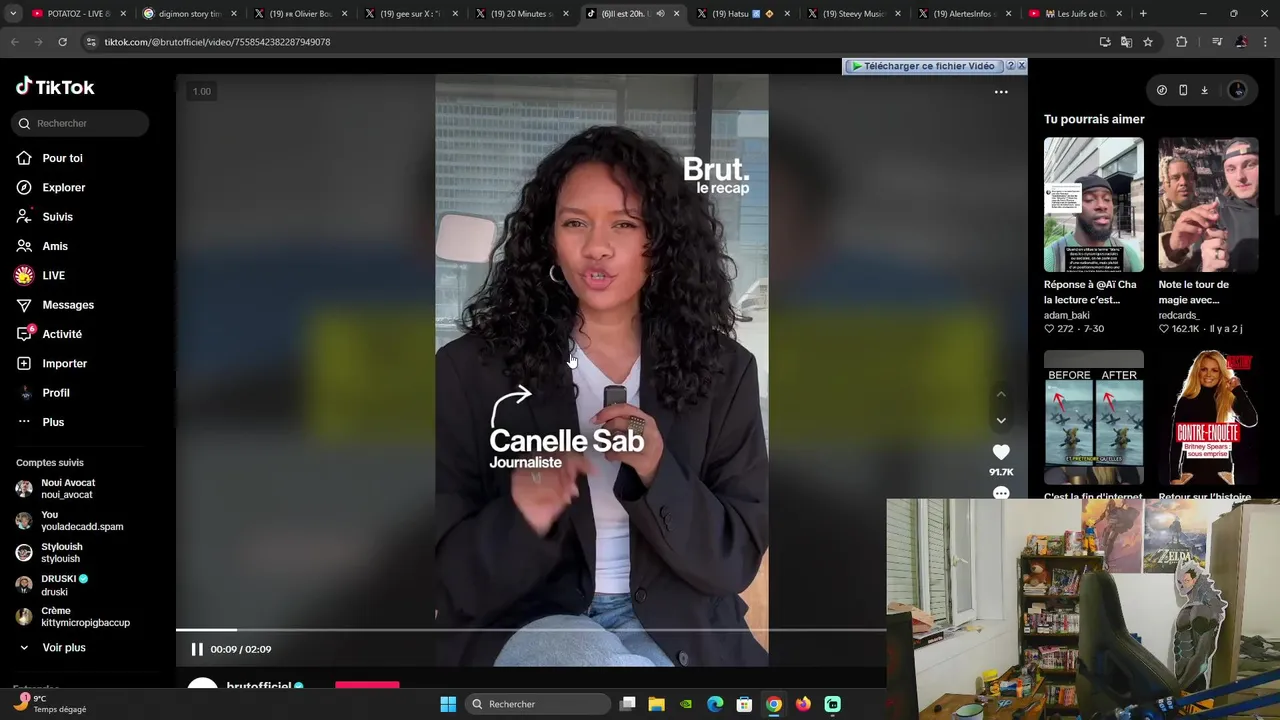The height and width of the screenshot is (720, 1280).
Task: Open the Chrome three-dot menu
Action: click(1265, 42)
